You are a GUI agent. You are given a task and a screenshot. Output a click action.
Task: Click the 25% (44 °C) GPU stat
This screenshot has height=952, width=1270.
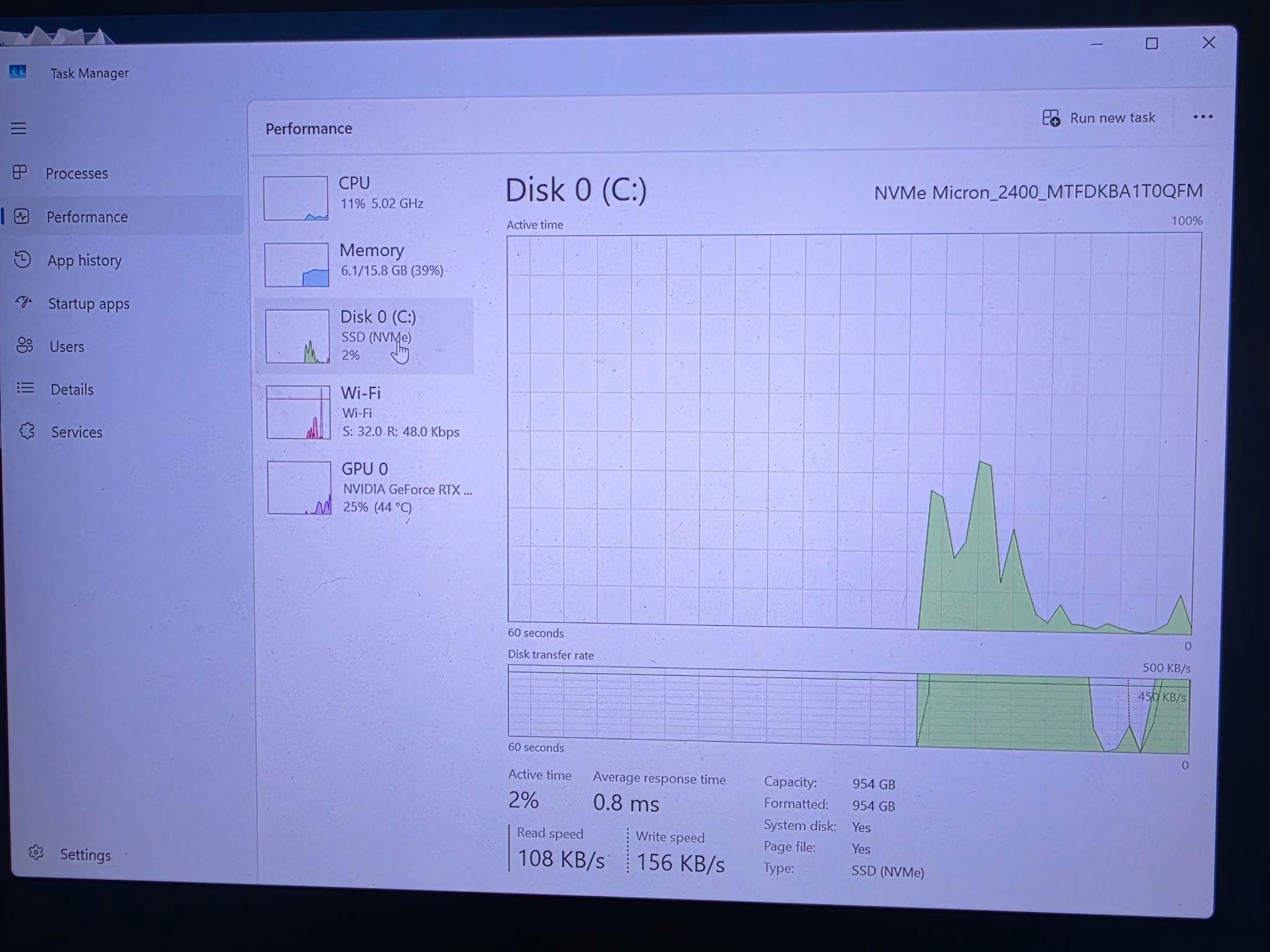[x=377, y=507]
